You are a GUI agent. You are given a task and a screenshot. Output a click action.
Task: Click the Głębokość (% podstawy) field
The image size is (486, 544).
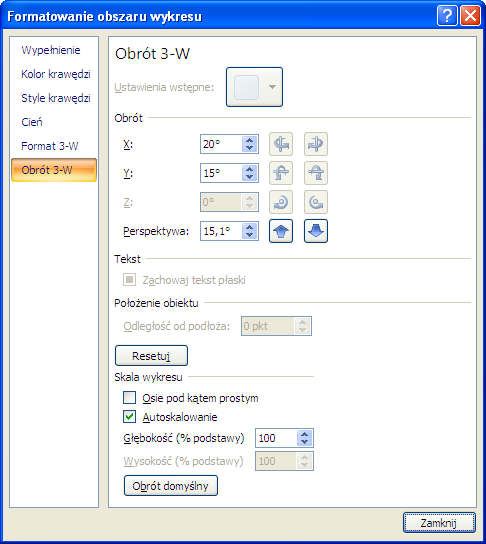(276, 438)
